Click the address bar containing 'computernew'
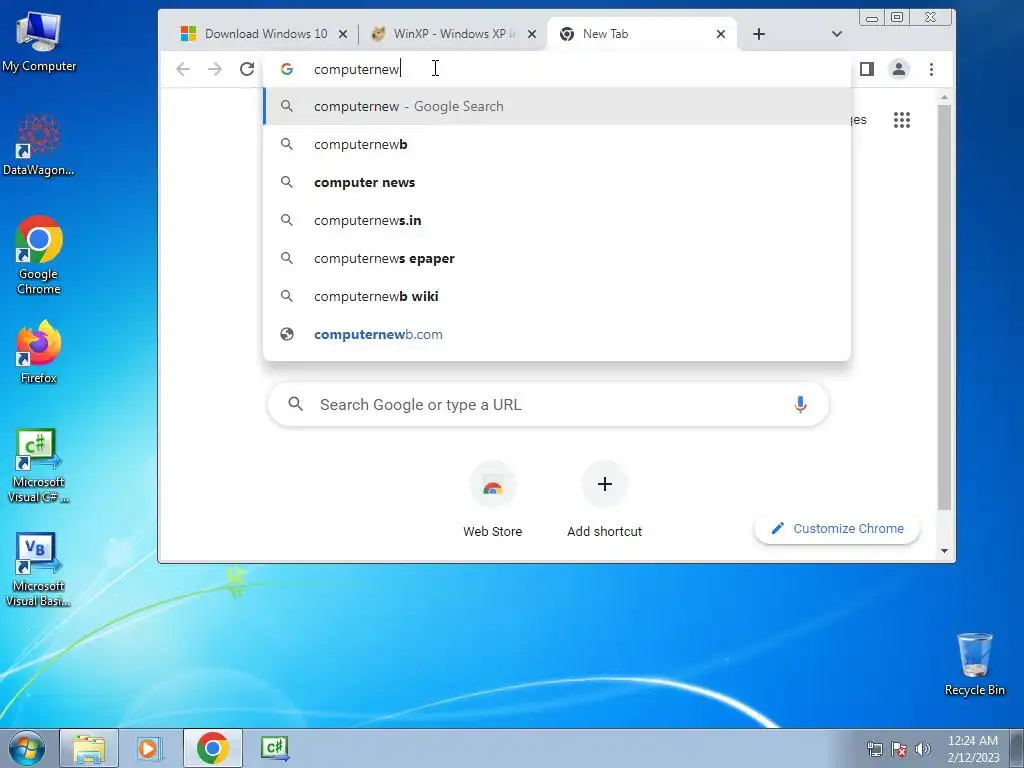This screenshot has height=768, width=1024. click(x=557, y=69)
